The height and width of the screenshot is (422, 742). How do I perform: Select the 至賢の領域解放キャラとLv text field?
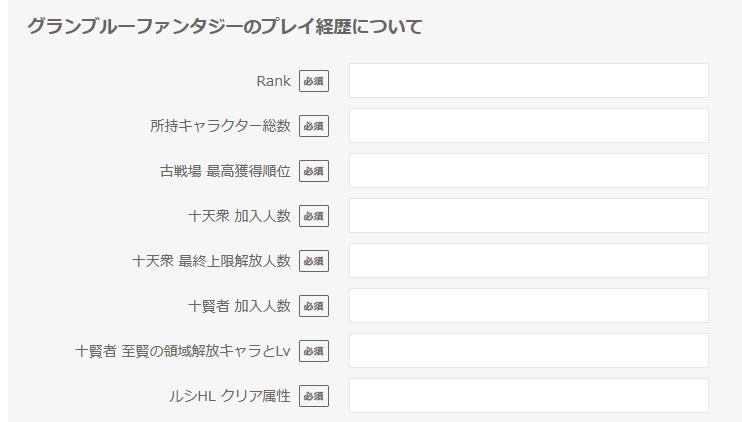tap(528, 351)
